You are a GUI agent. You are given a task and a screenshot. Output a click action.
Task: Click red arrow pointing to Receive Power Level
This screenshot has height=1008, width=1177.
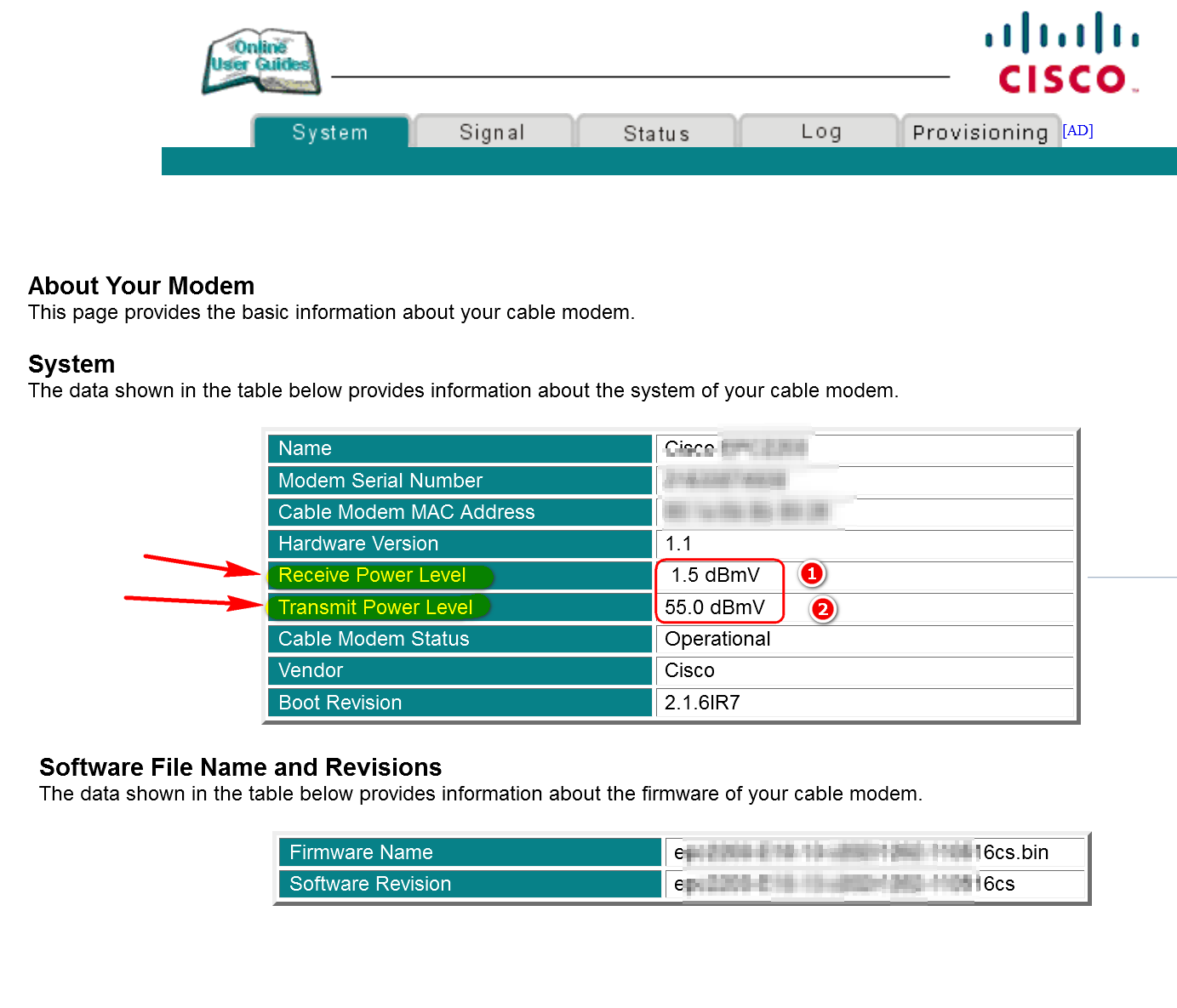203,565
